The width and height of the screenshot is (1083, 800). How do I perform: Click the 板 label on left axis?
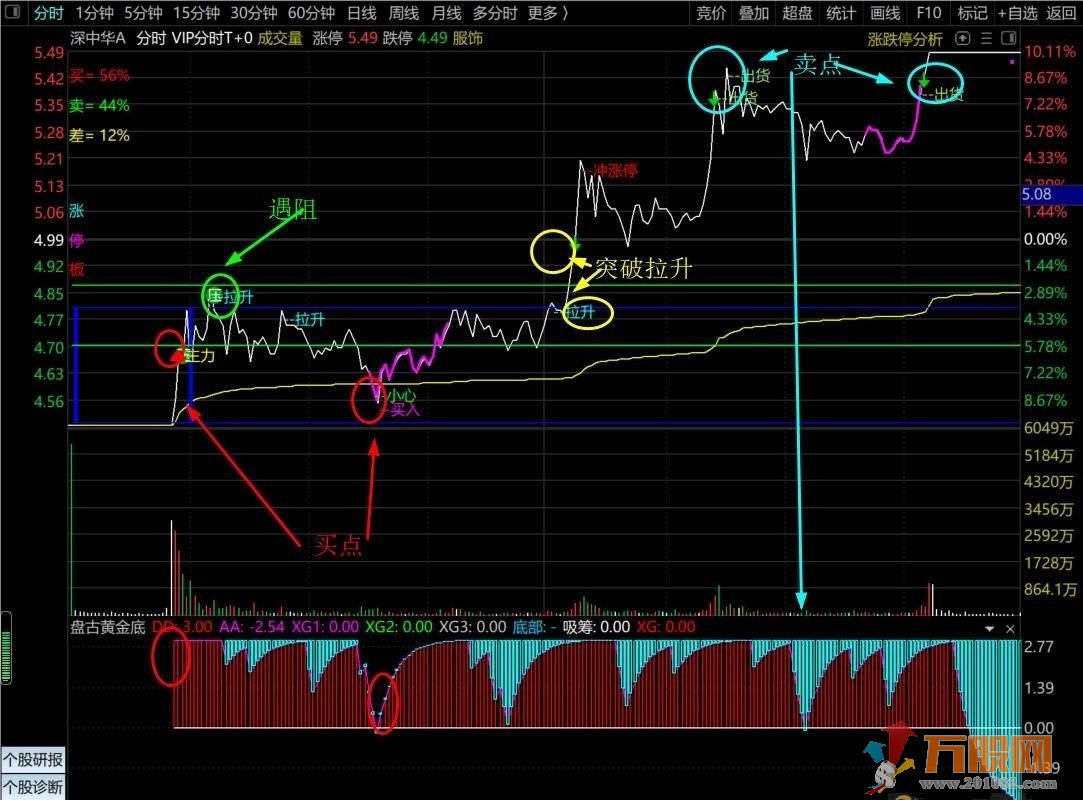[x=76, y=269]
